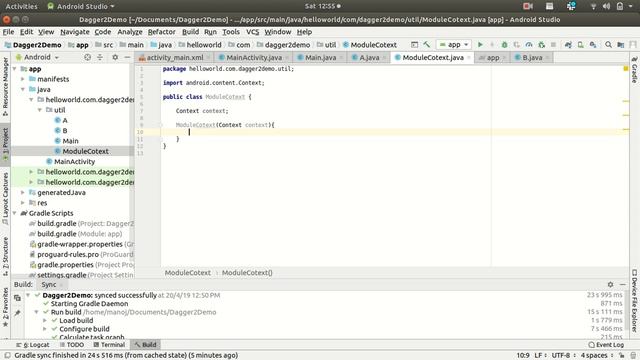
Task: Click dagger2demo breadcrumb in navigation bar
Action: coord(287,45)
